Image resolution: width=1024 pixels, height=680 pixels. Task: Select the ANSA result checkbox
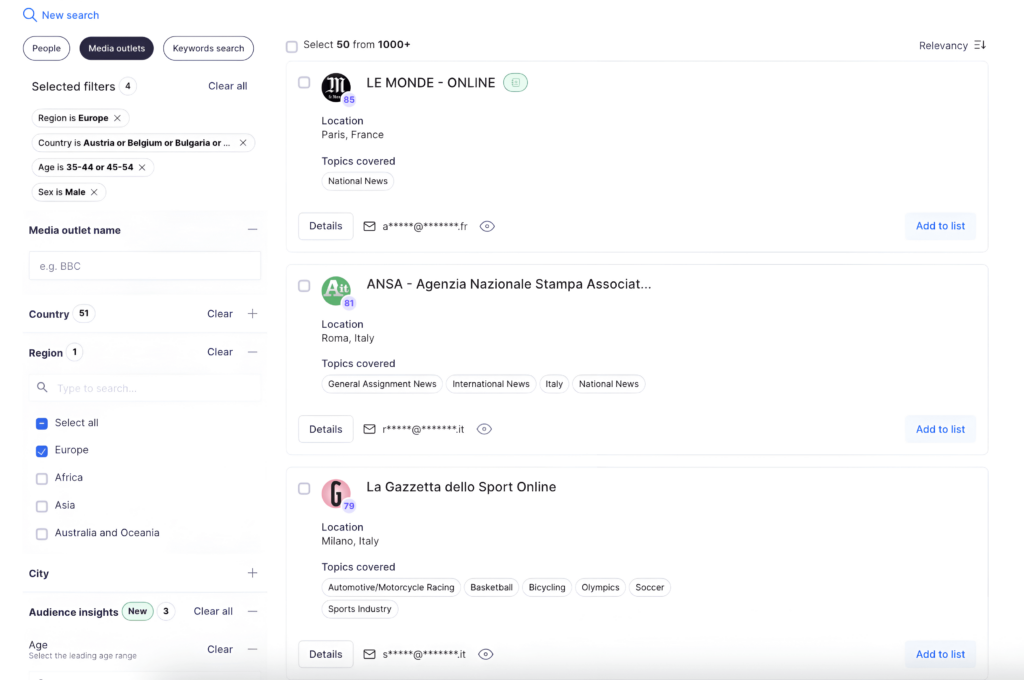point(304,285)
